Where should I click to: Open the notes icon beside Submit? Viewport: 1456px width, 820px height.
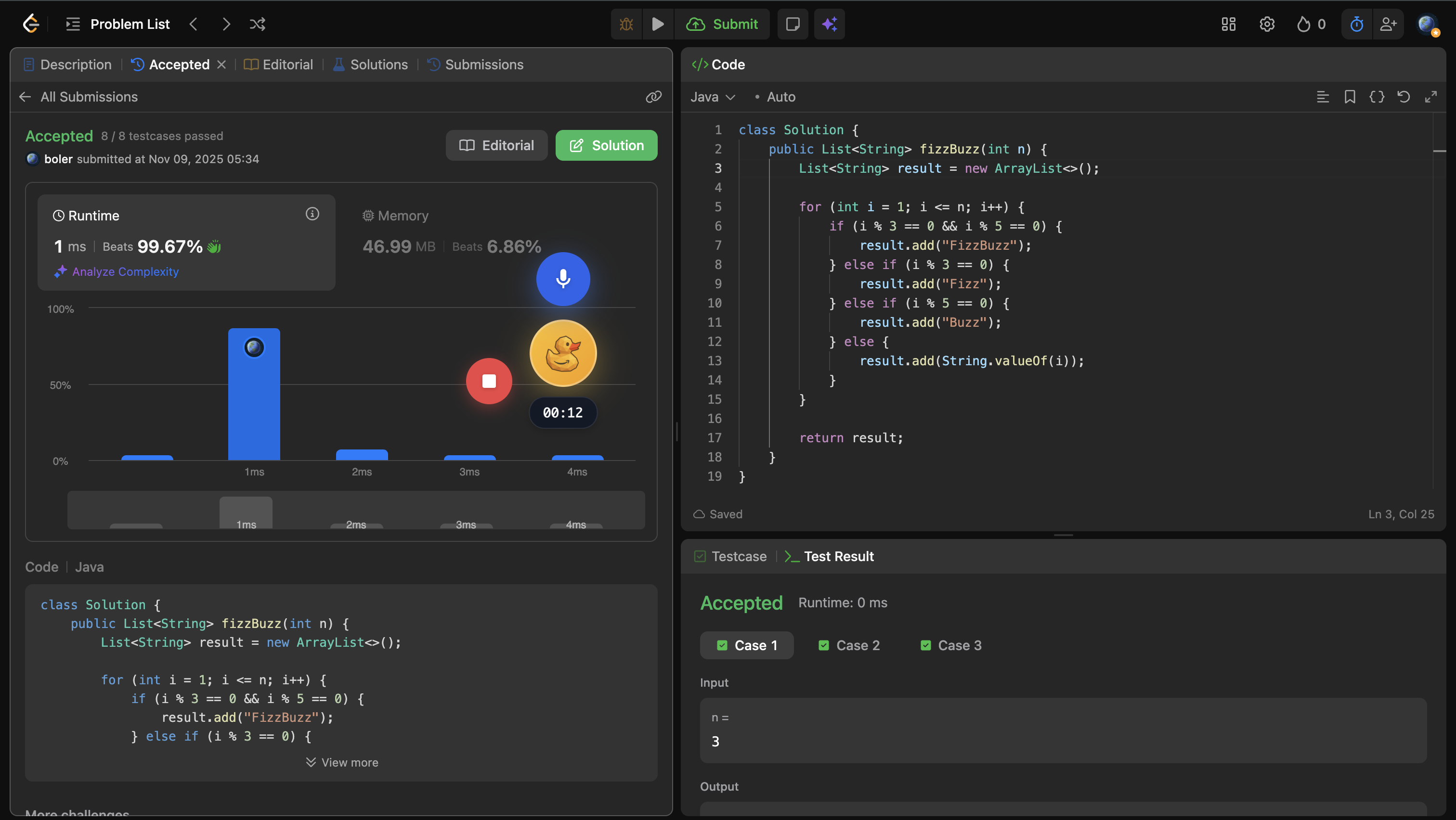pos(793,24)
